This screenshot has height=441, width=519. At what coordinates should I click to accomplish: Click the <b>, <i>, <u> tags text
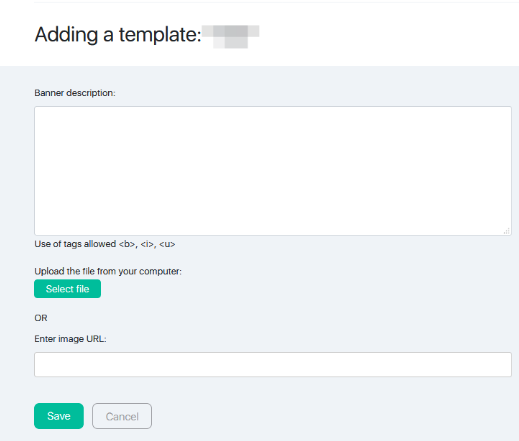147,244
